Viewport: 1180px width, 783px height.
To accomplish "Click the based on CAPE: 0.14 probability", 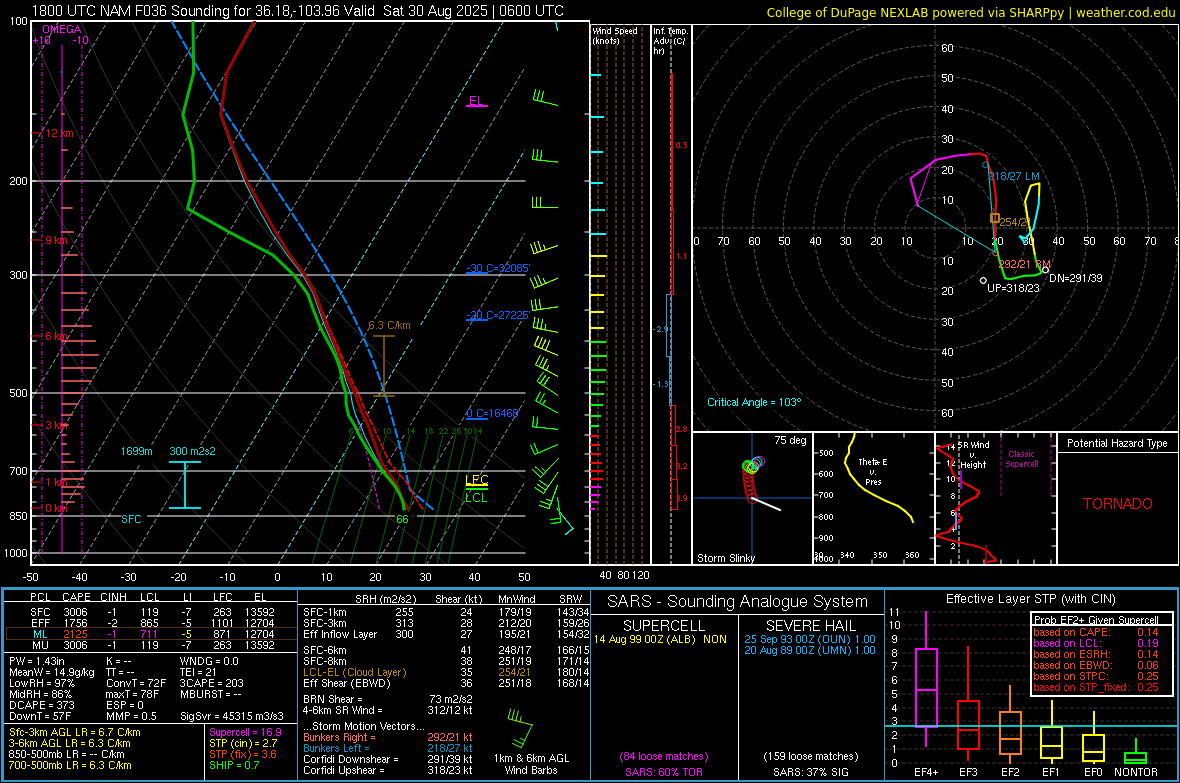I will pos(1096,632).
